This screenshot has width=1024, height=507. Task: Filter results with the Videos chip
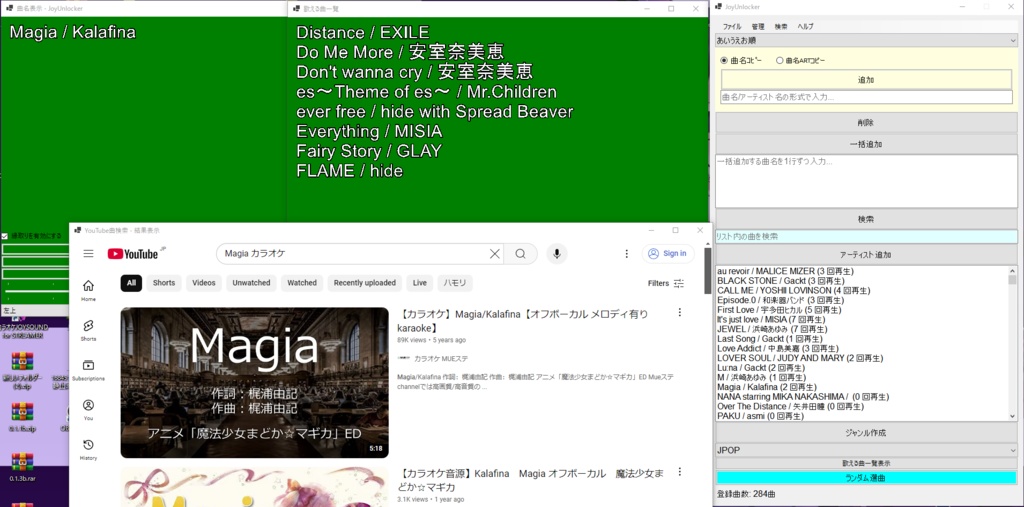[x=204, y=283]
